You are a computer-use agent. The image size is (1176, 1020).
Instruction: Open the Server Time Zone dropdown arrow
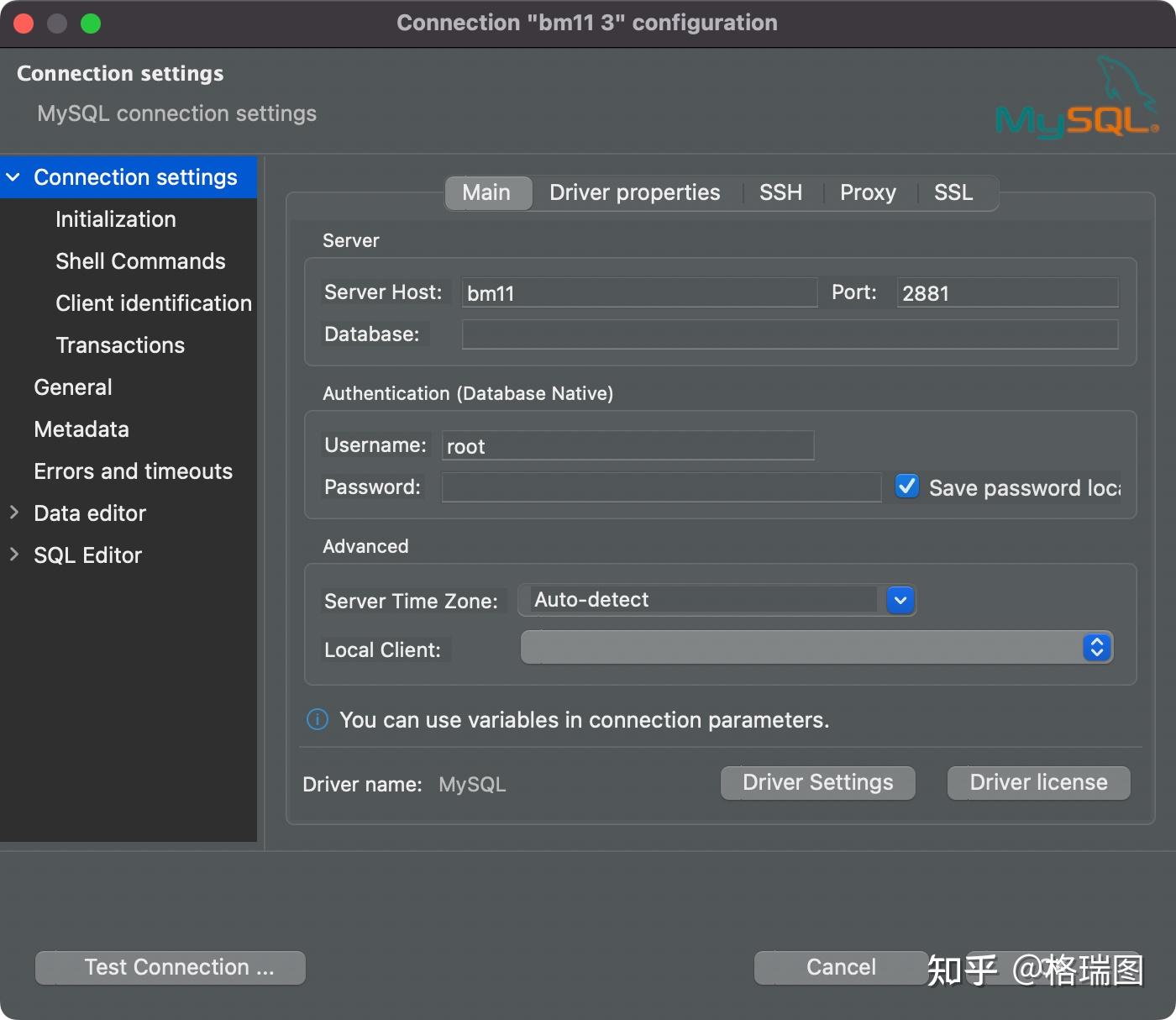900,600
